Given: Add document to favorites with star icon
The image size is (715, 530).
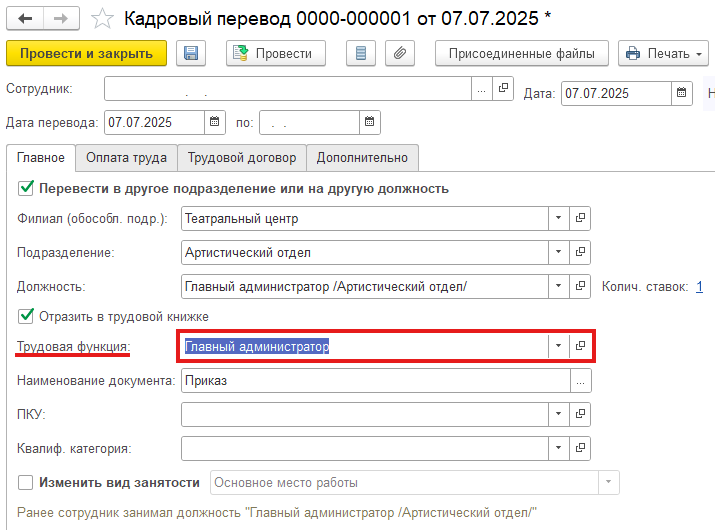Looking at the screenshot, I should coord(102,19).
